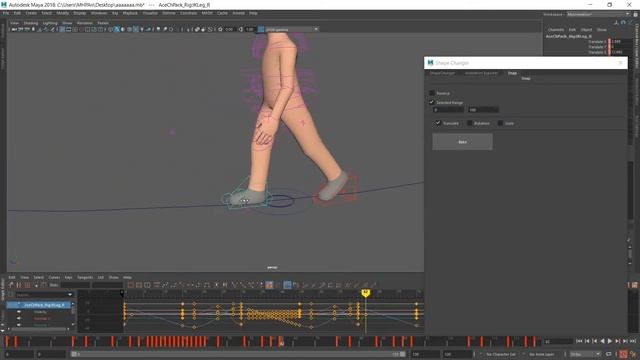Click the Selected Range end frame field

(483, 110)
